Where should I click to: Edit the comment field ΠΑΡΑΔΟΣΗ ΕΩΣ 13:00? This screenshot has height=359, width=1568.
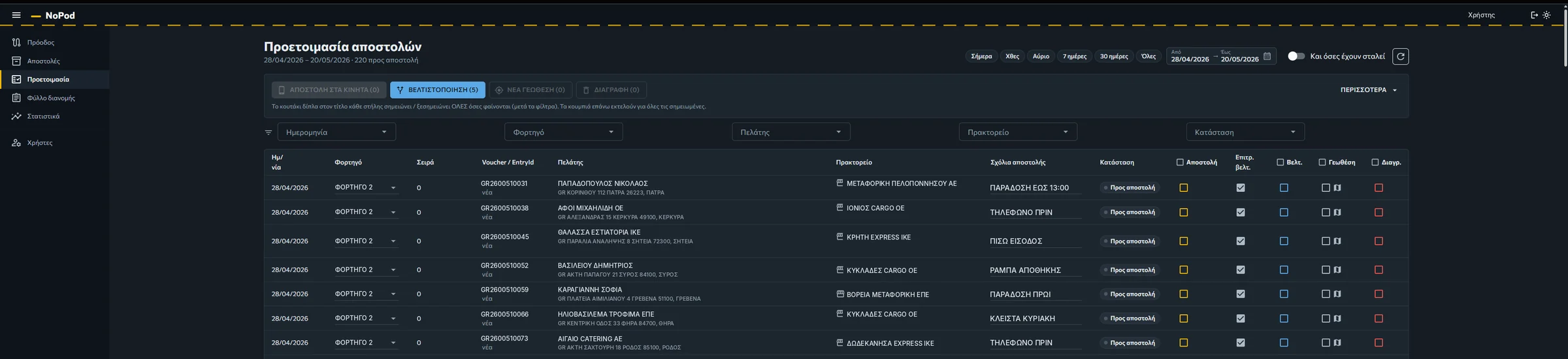tap(1036, 188)
